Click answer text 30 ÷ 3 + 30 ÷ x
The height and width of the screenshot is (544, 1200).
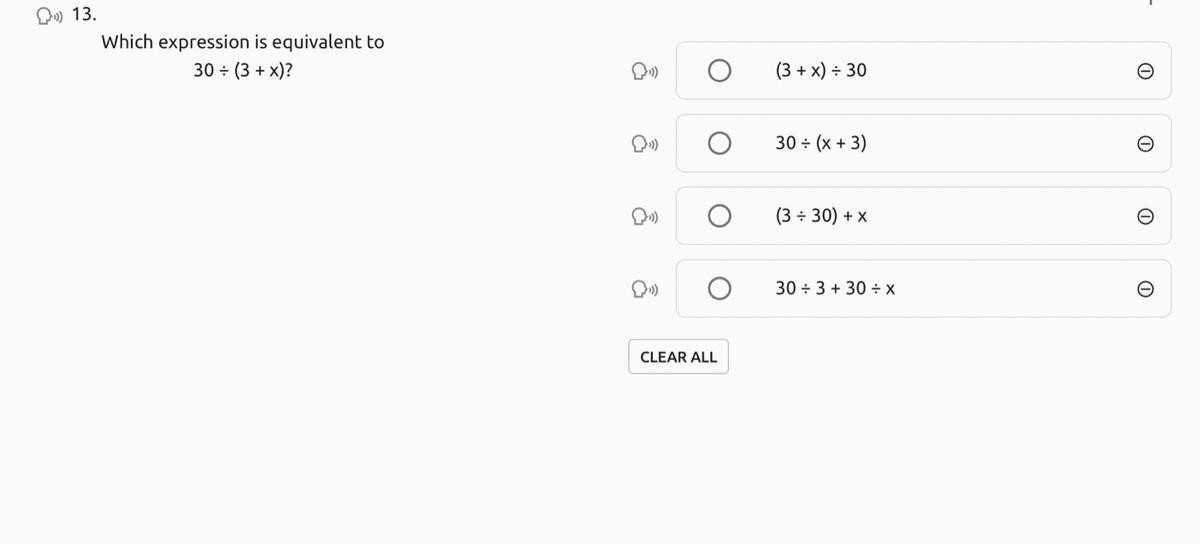pos(834,289)
